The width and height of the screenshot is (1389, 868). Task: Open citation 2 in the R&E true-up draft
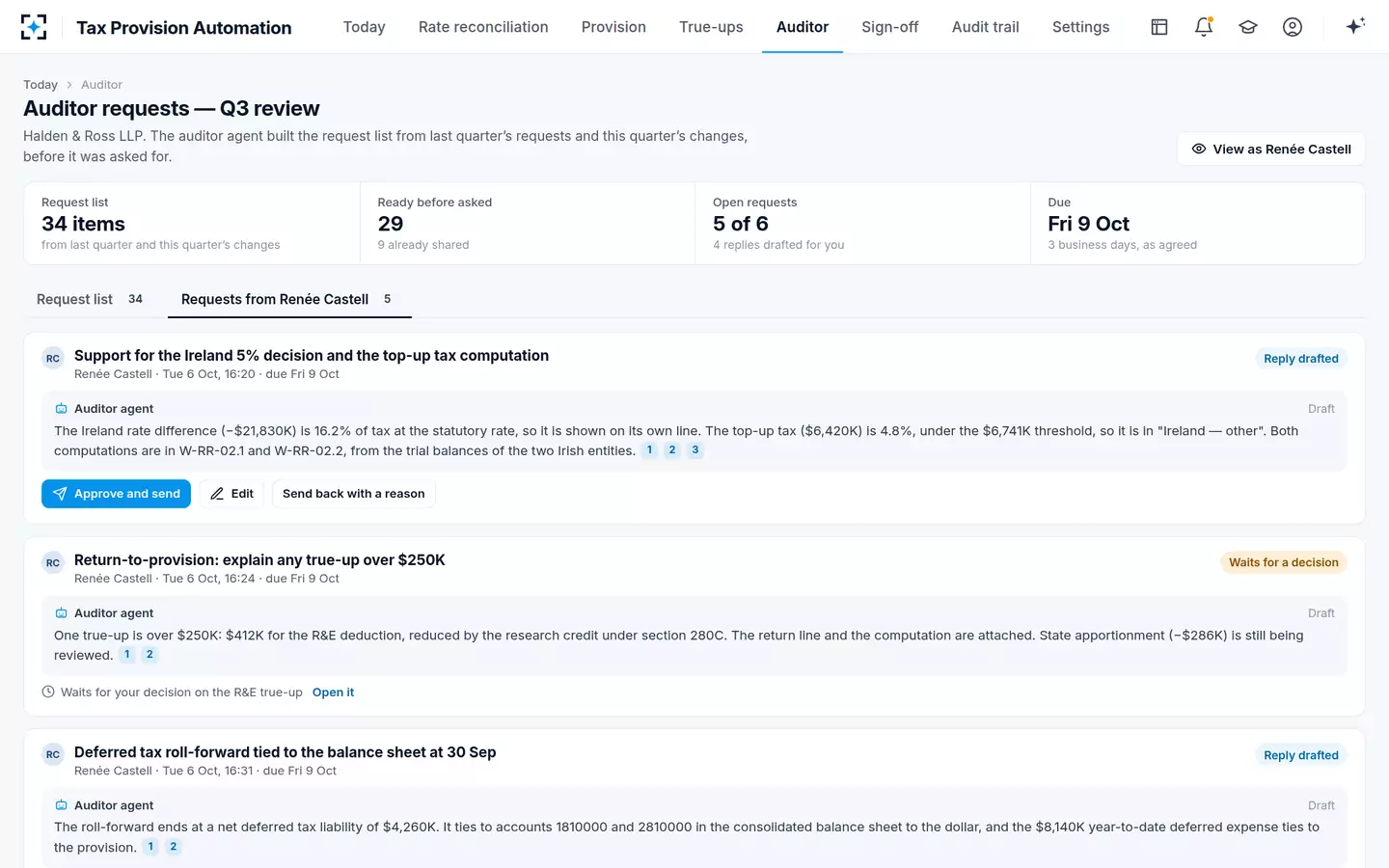click(x=150, y=655)
